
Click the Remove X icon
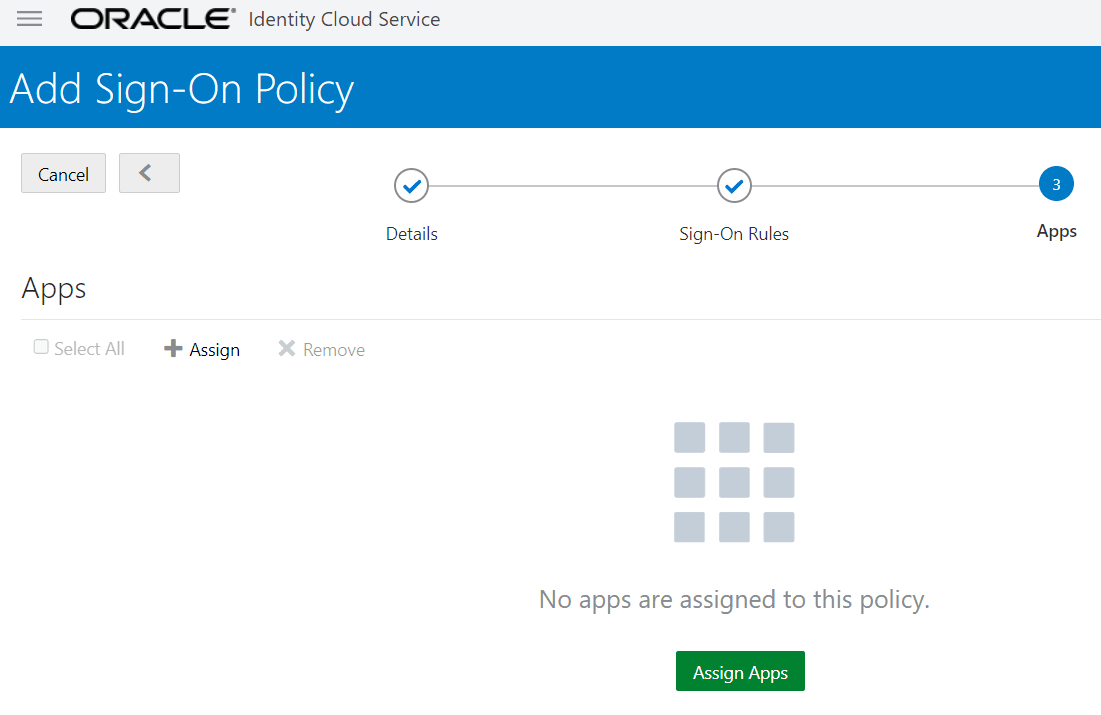(288, 348)
